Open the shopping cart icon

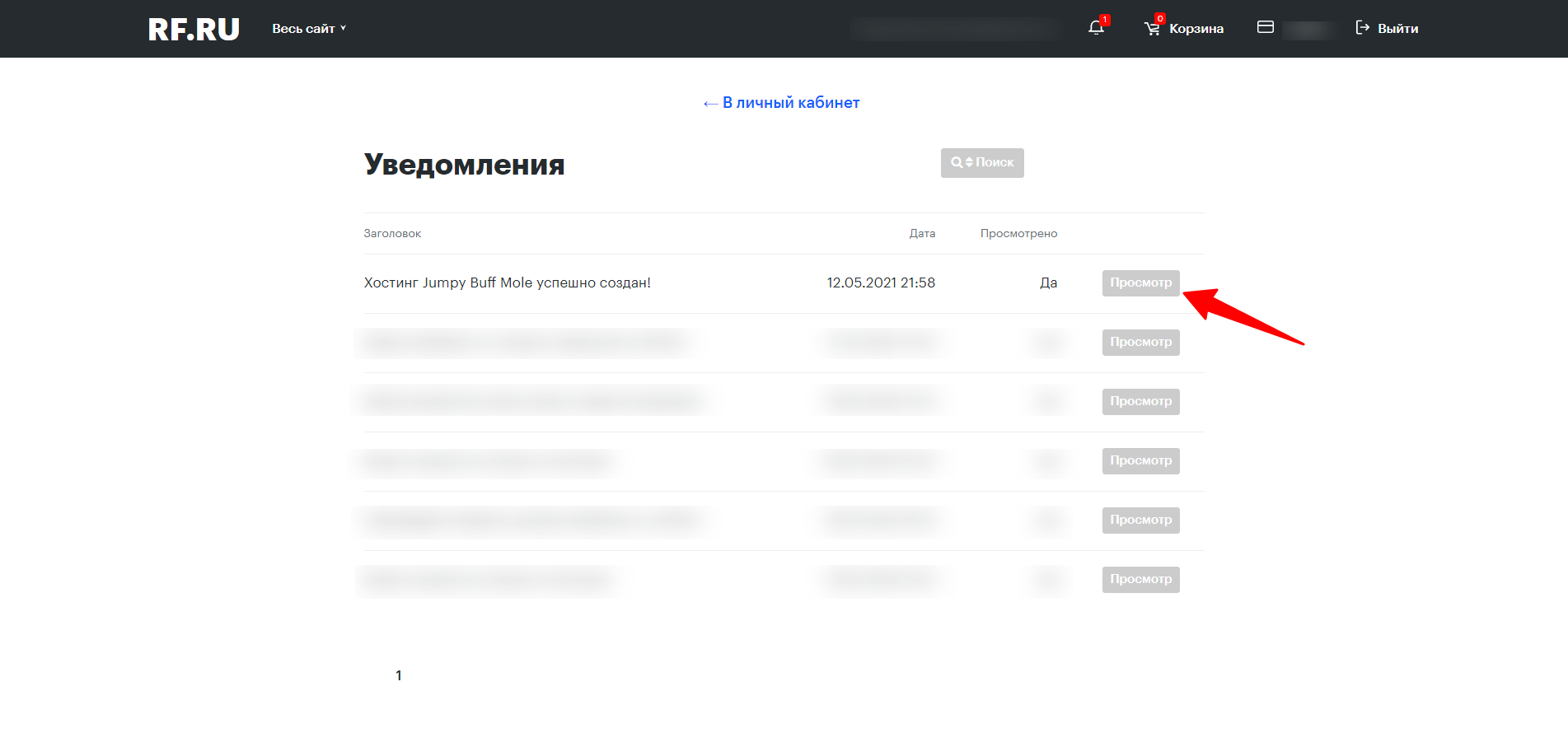click(1152, 29)
